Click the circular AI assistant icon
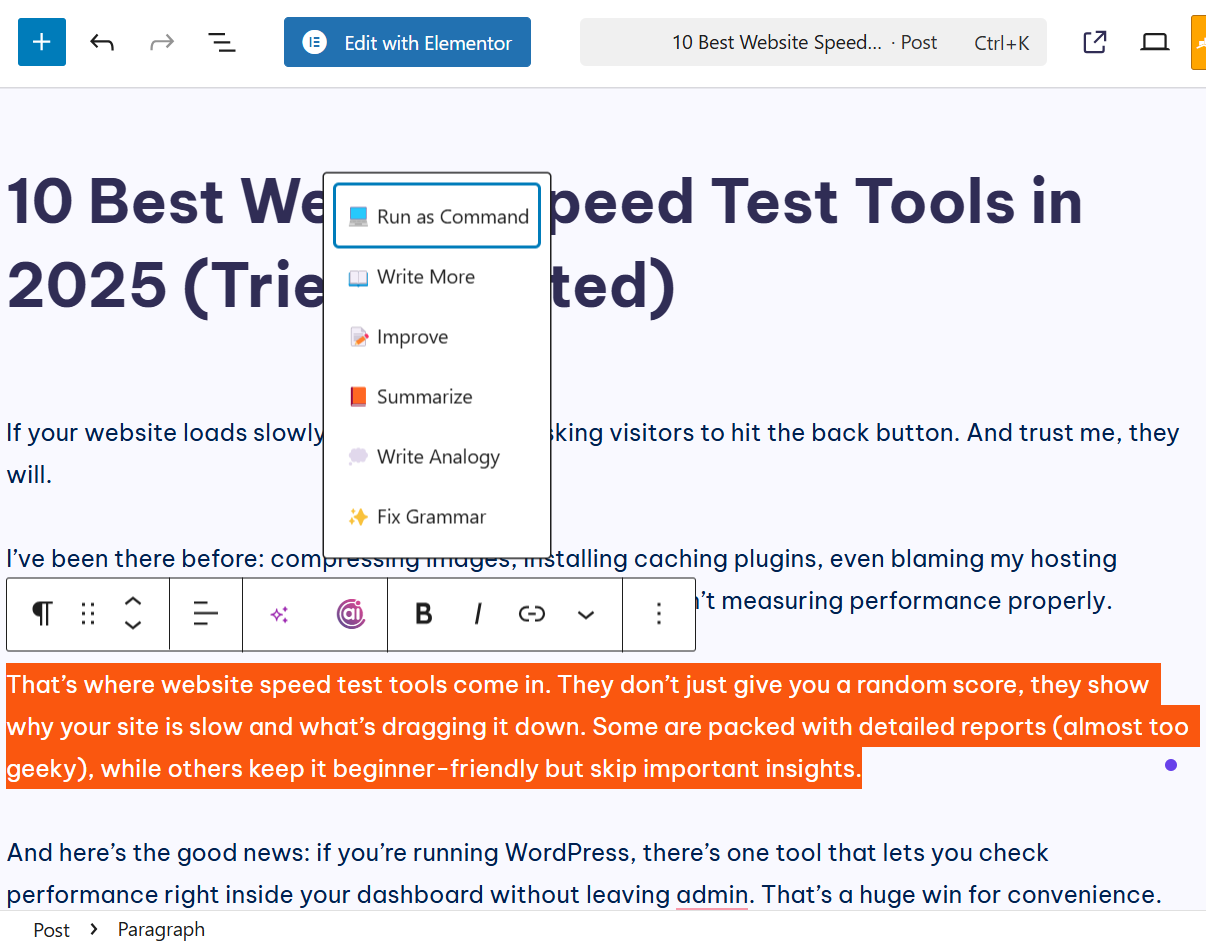The width and height of the screenshot is (1206, 947). [x=350, y=614]
